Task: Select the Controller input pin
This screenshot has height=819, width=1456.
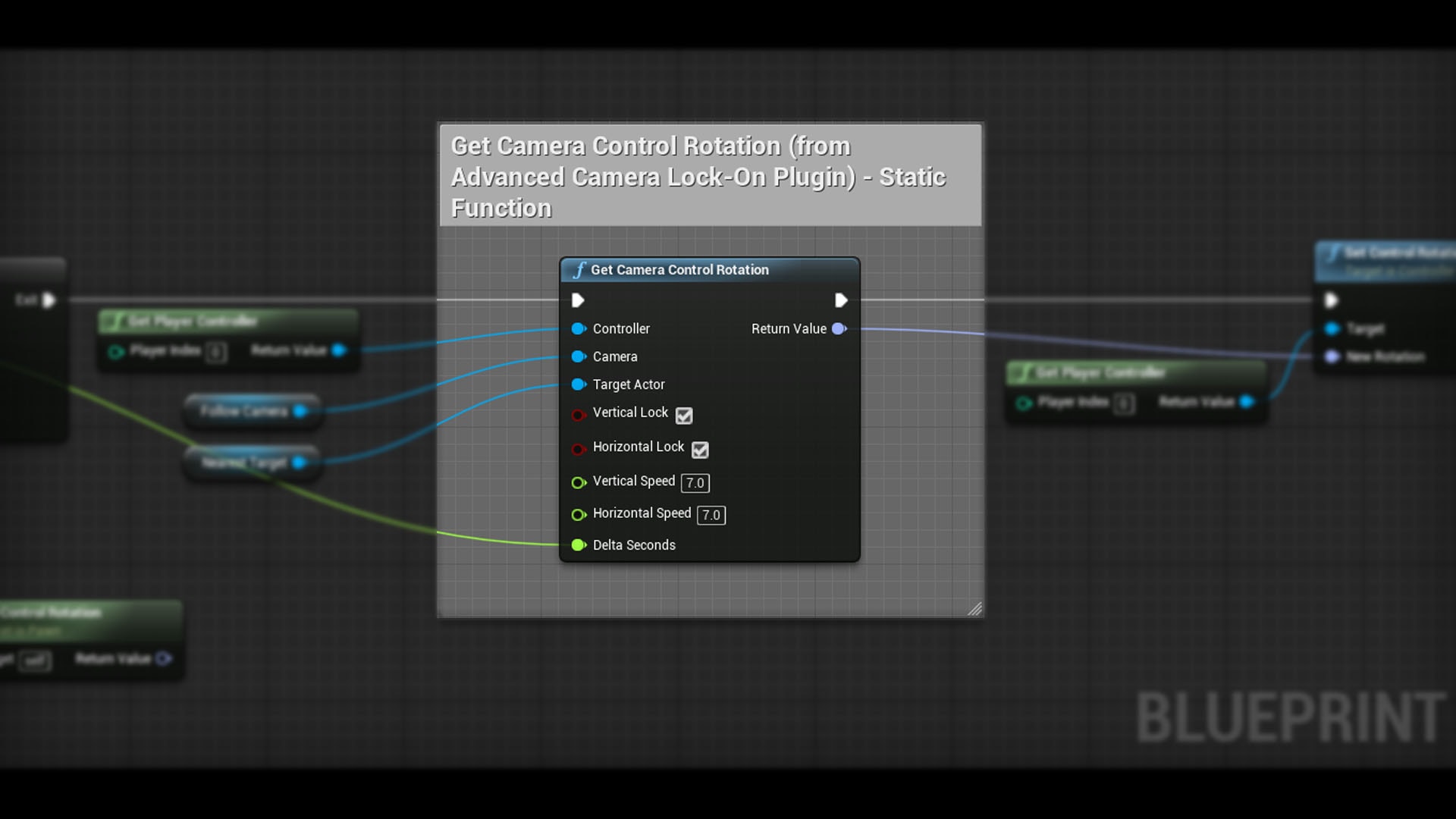Action: [579, 328]
